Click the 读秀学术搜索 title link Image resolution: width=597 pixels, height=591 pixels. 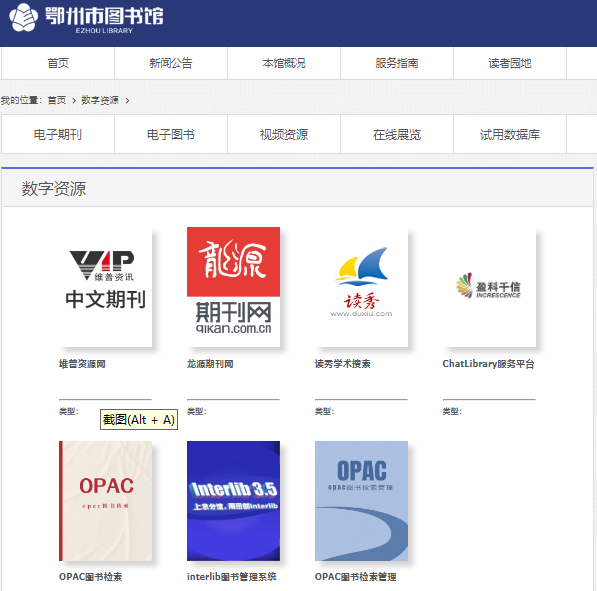point(343,364)
